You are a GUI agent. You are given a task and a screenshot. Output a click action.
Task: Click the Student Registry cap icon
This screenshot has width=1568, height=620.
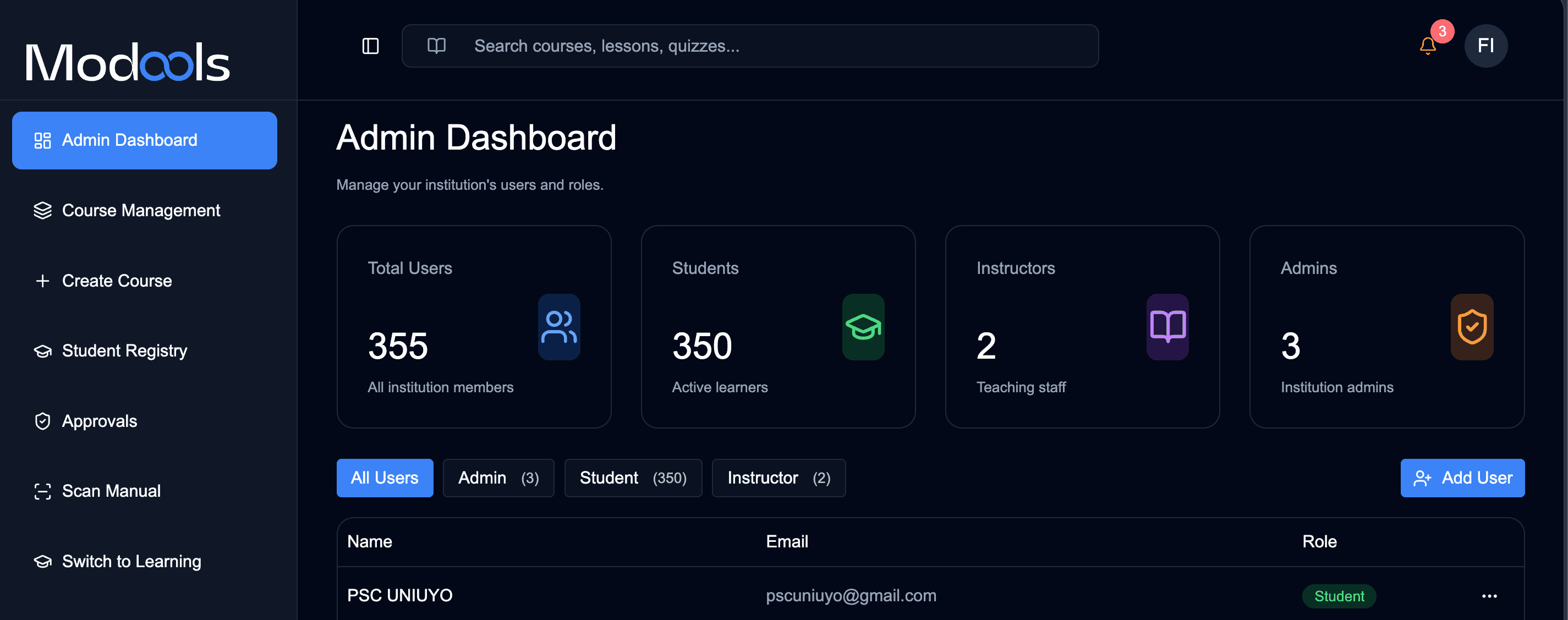coord(42,351)
